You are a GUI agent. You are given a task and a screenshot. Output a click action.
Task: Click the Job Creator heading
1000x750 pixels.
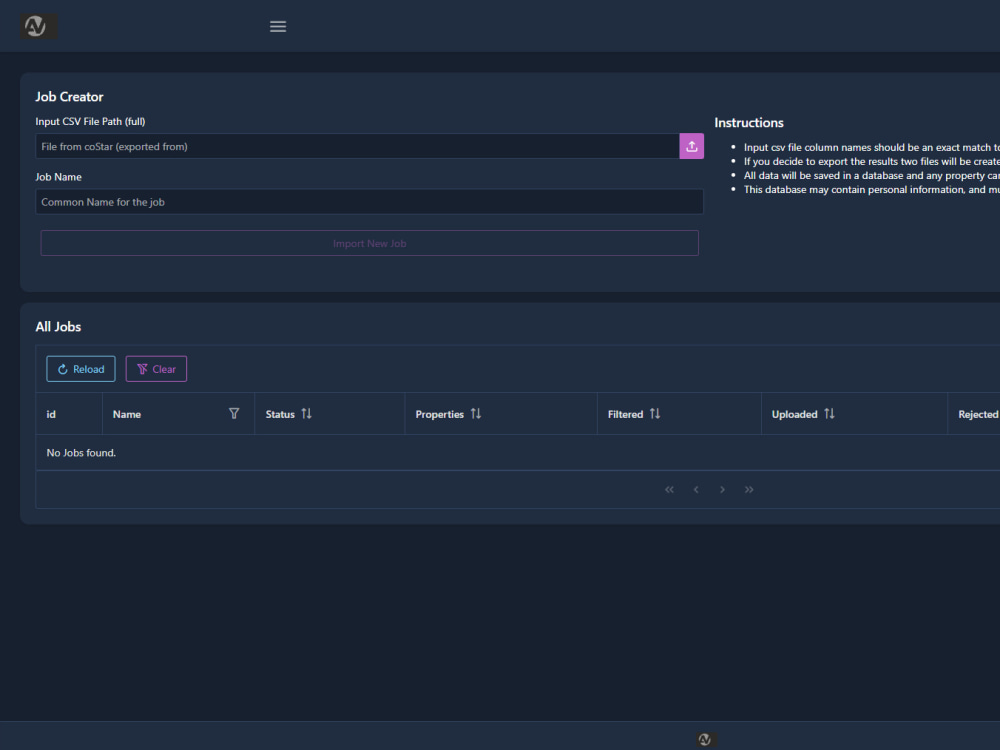point(69,97)
